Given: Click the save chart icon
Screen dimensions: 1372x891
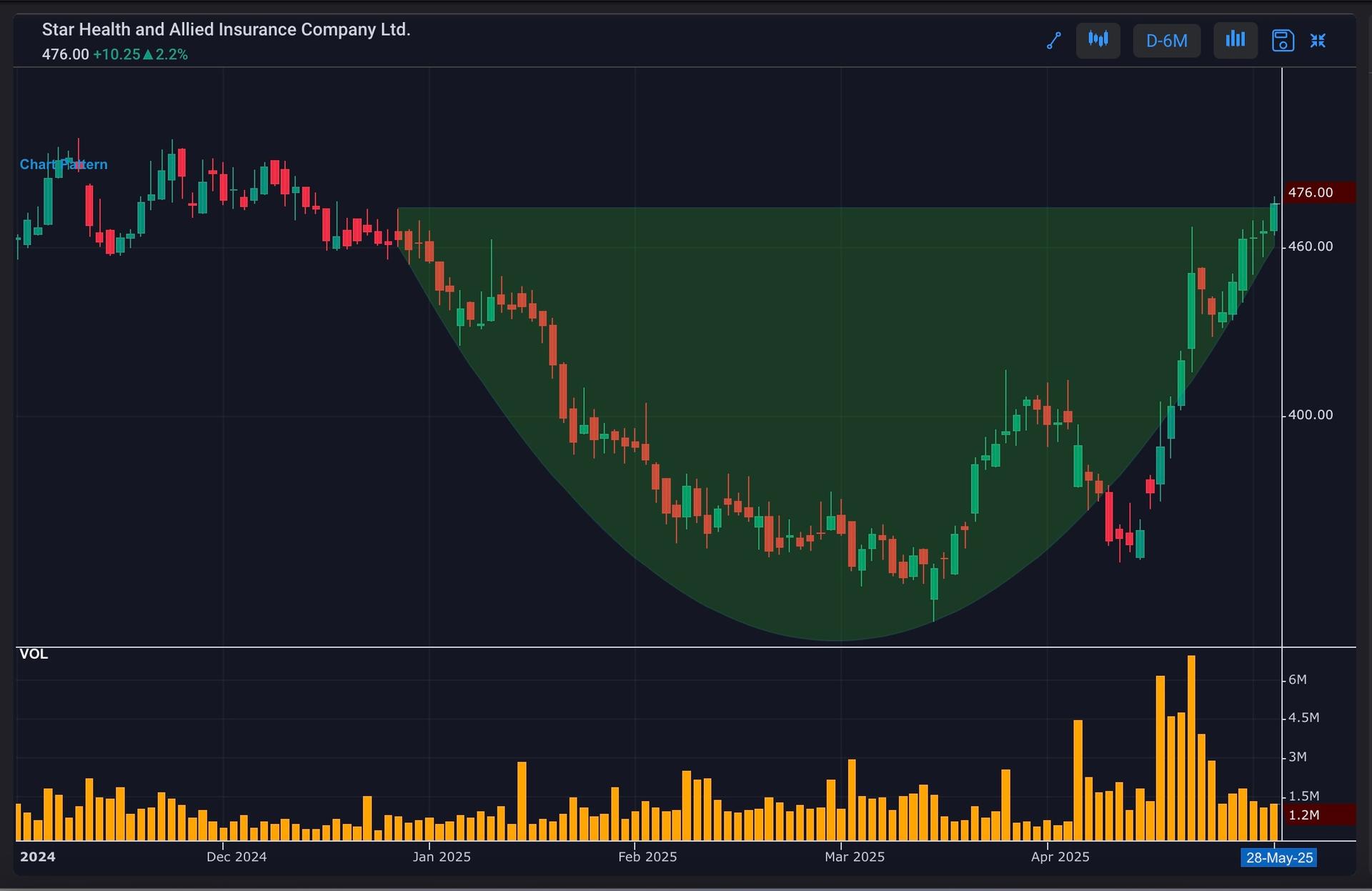Looking at the screenshot, I should pos(1283,41).
